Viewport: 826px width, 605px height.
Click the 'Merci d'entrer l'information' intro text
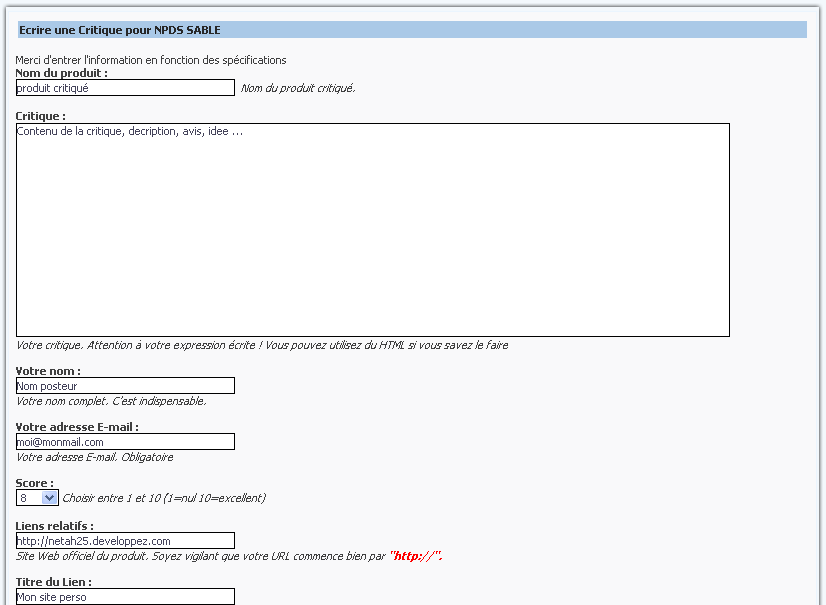tap(151, 60)
